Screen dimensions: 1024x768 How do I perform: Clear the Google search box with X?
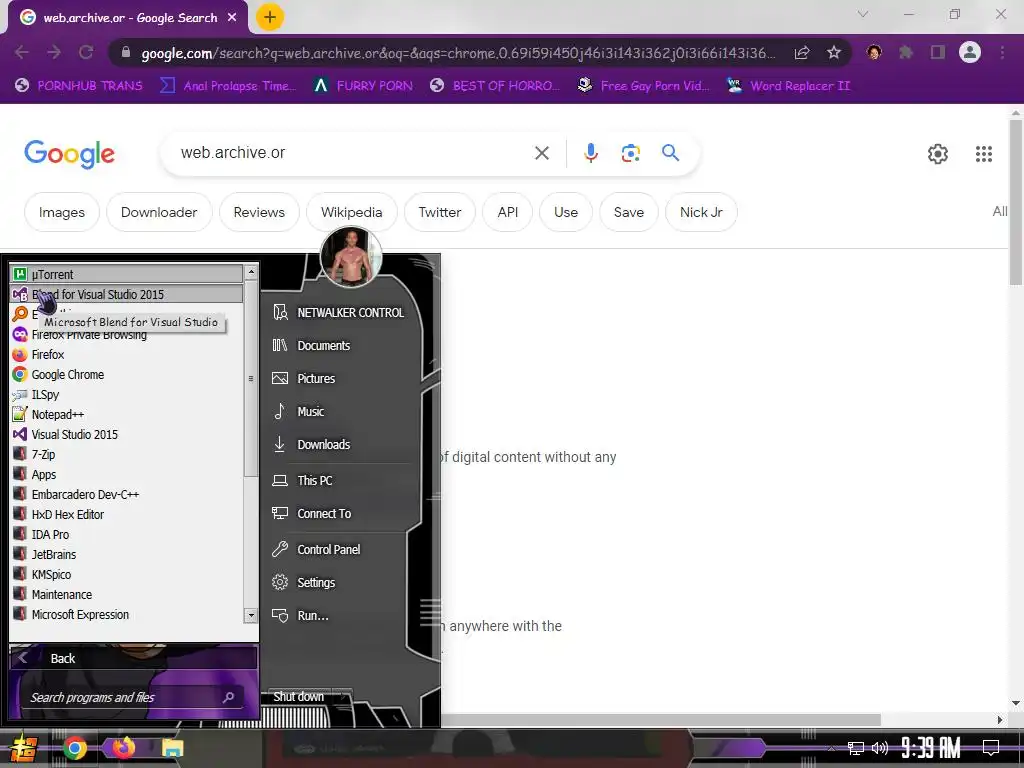[x=541, y=153]
